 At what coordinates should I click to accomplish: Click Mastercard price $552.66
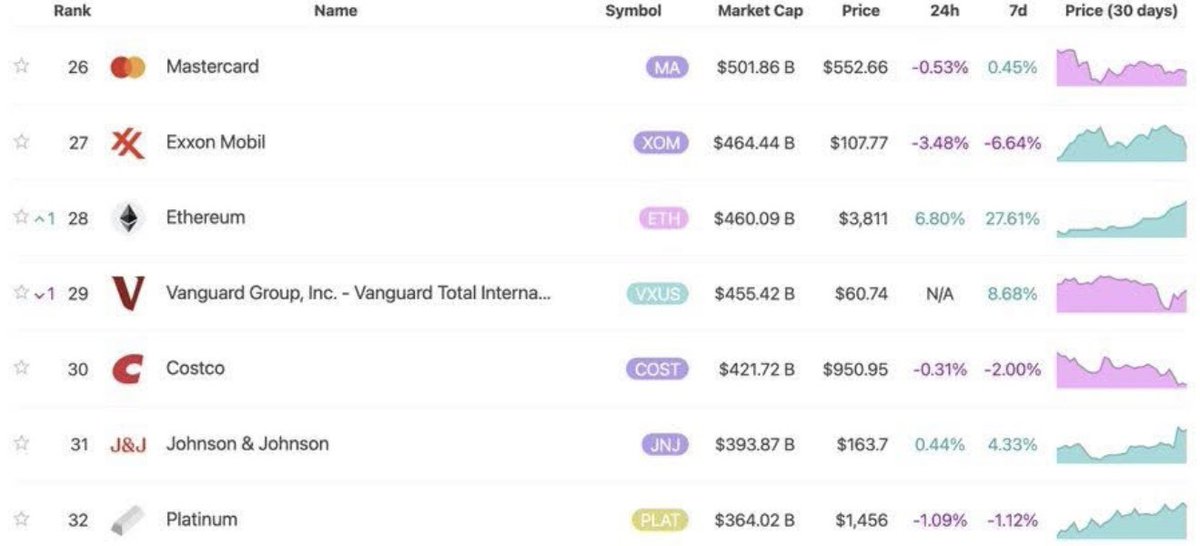855,68
